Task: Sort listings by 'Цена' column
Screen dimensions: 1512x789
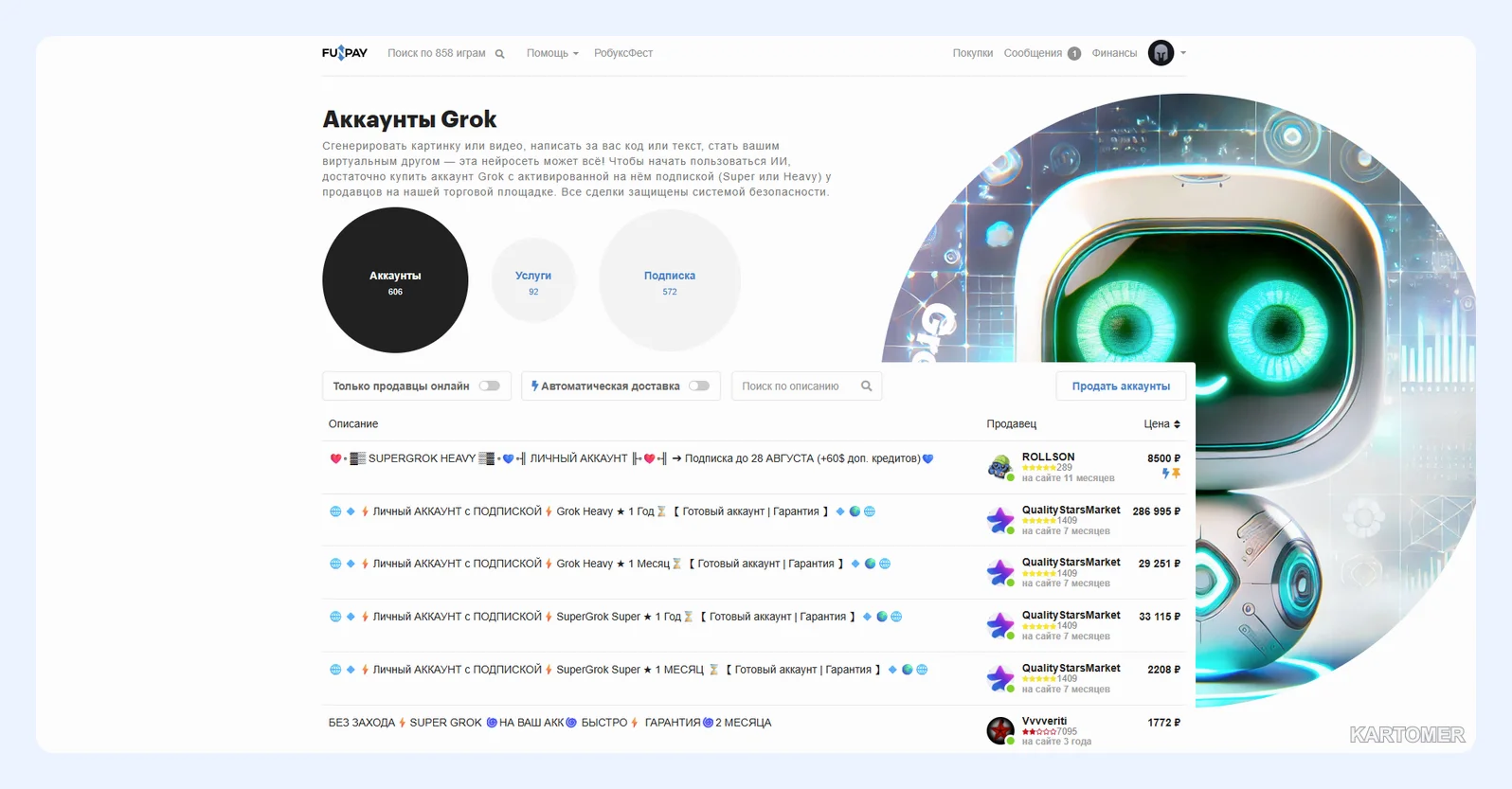Action: pyautogui.click(x=1161, y=423)
